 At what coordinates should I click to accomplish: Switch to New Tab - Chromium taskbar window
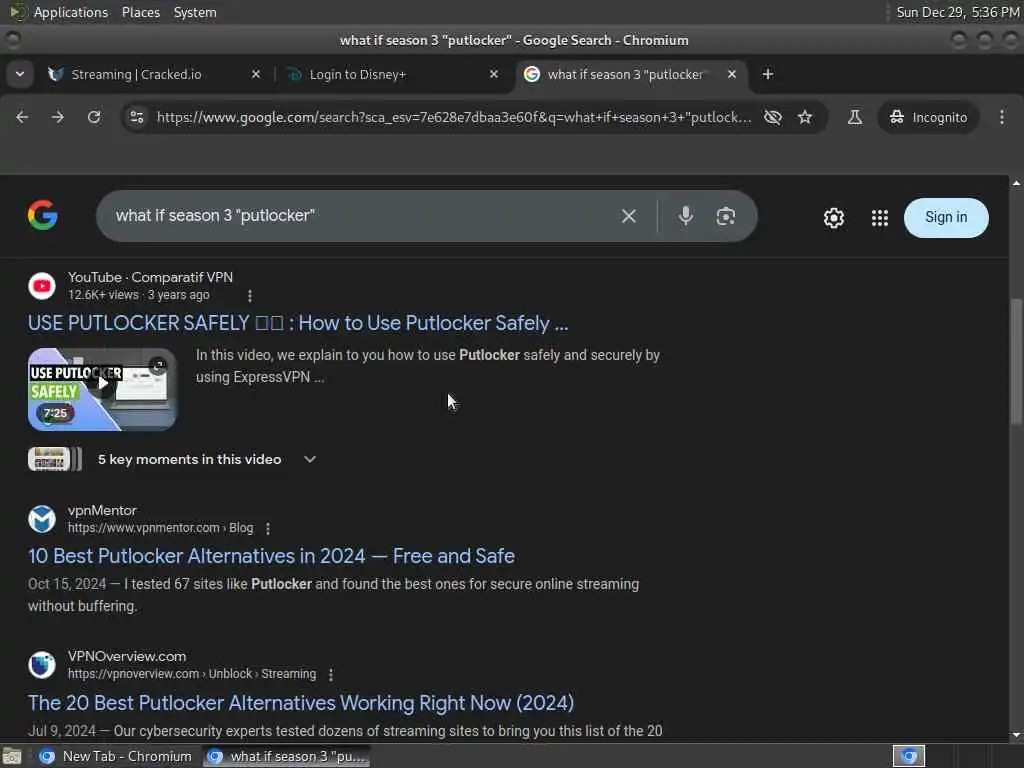(x=116, y=756)
